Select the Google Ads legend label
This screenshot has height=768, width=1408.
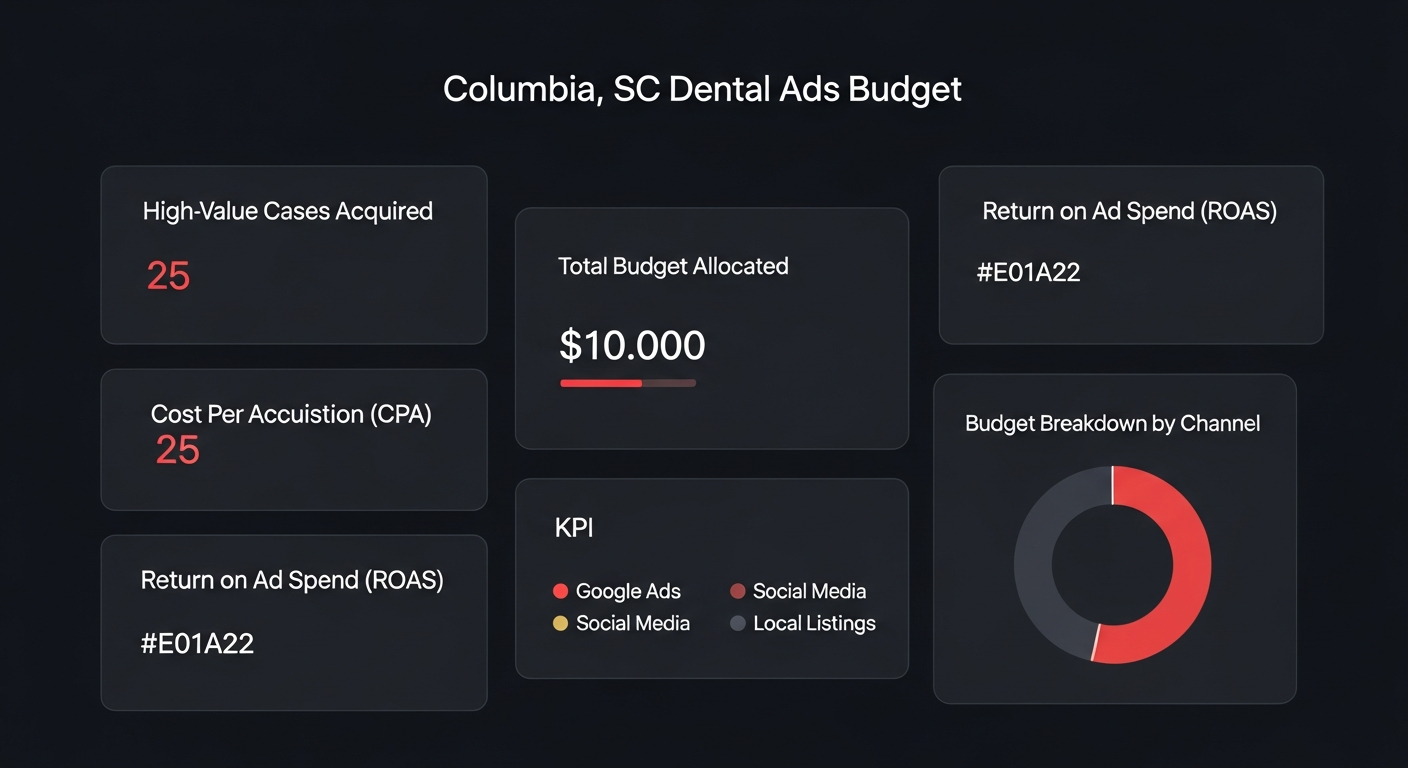[x=628, y=591]
